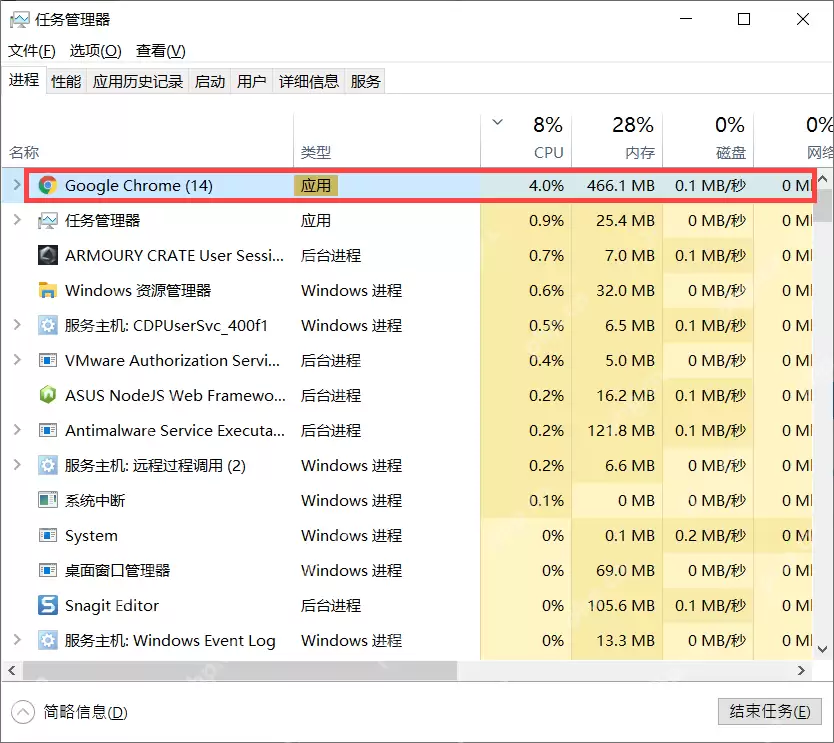Switch to the 应用历史记录 tab

pos(138,81)
